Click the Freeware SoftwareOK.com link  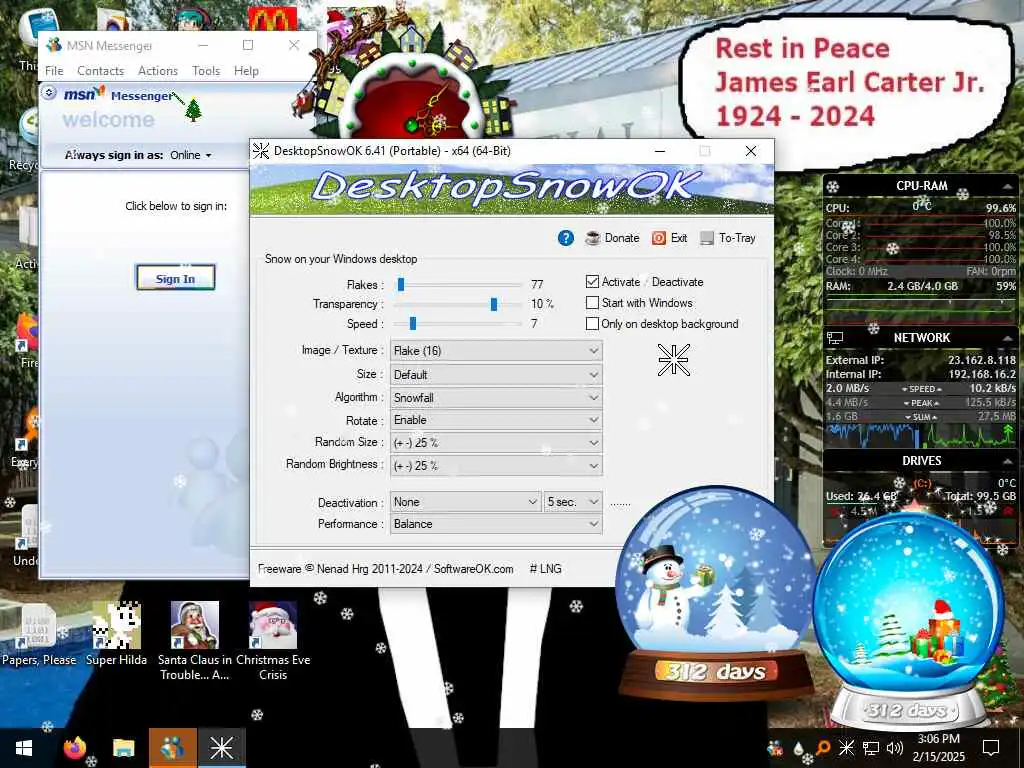pyautogui.click(x=385, y=569)
